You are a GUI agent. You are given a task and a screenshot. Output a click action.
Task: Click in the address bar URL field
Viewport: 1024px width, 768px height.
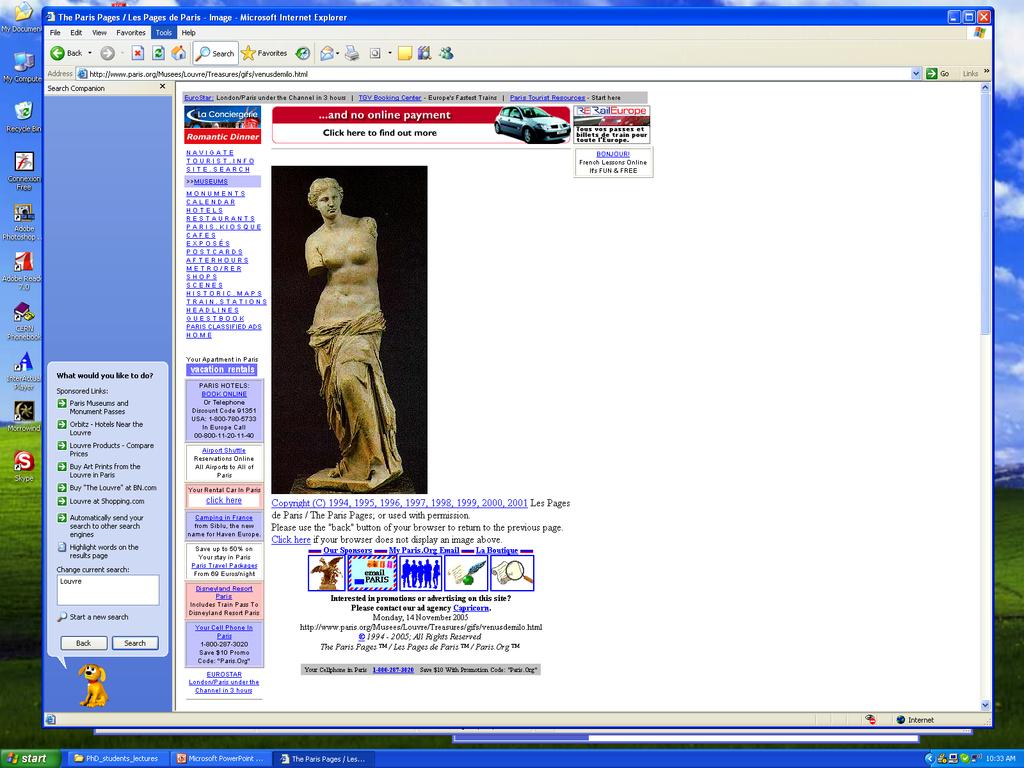pyautogui.click(x=496, y=74)
